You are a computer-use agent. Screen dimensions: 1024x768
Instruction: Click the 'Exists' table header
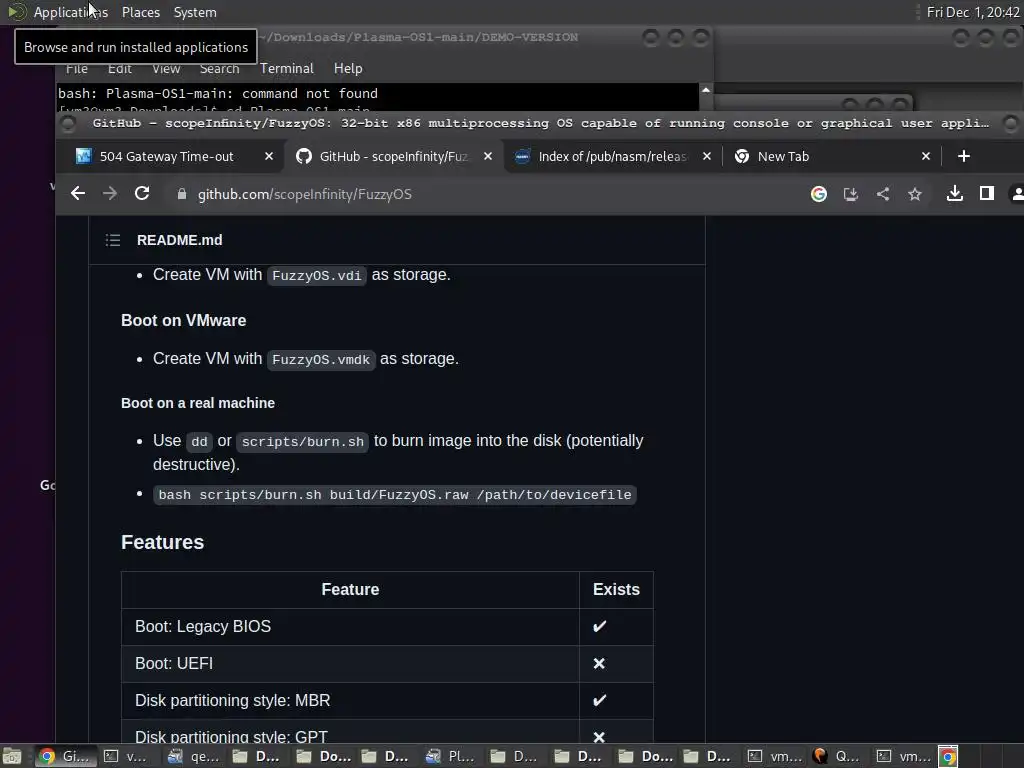616,590
